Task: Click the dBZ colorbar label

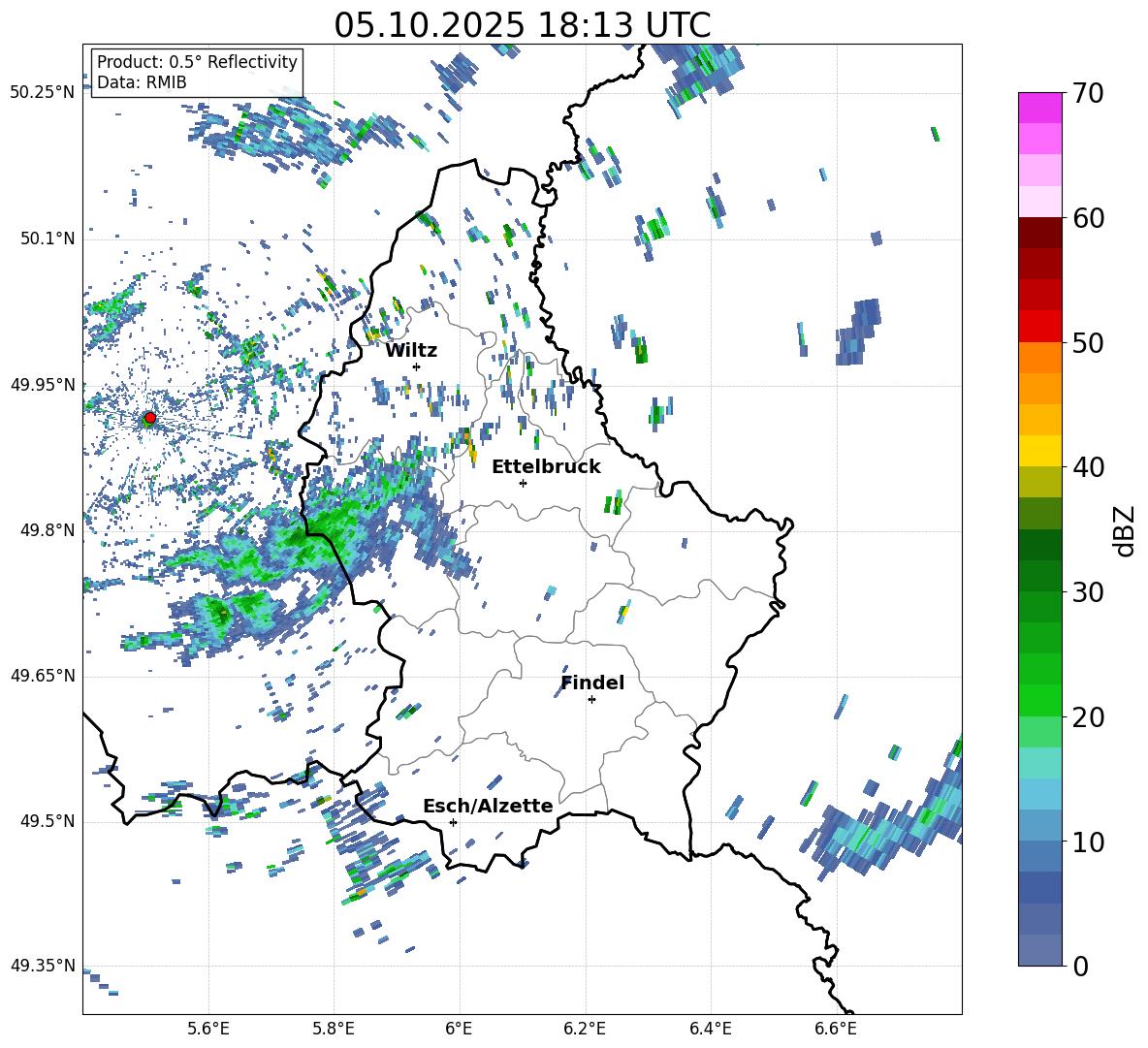Action: click(1126, 530)
